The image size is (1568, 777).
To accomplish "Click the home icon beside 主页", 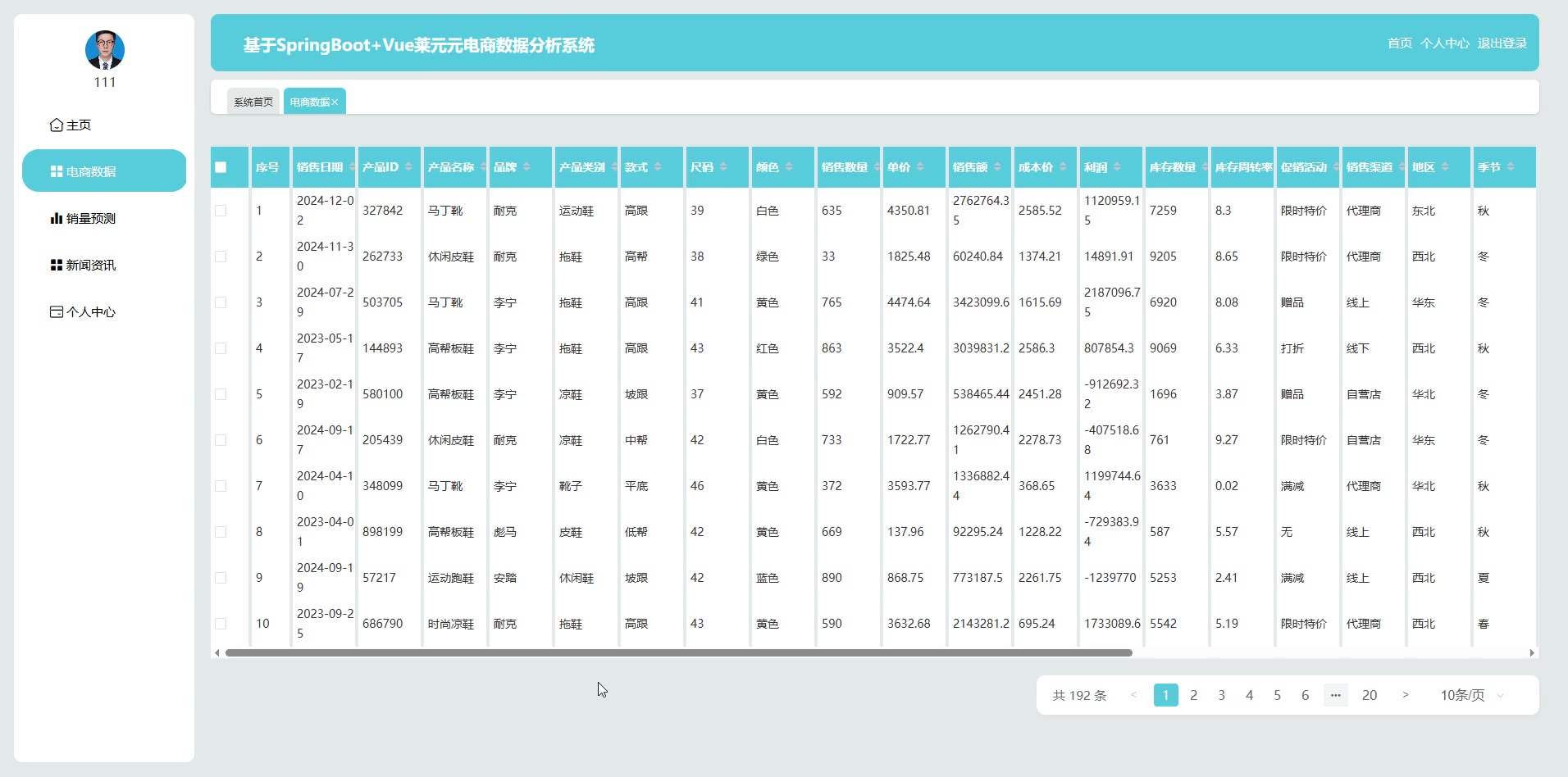I will (x=57, y=125).
